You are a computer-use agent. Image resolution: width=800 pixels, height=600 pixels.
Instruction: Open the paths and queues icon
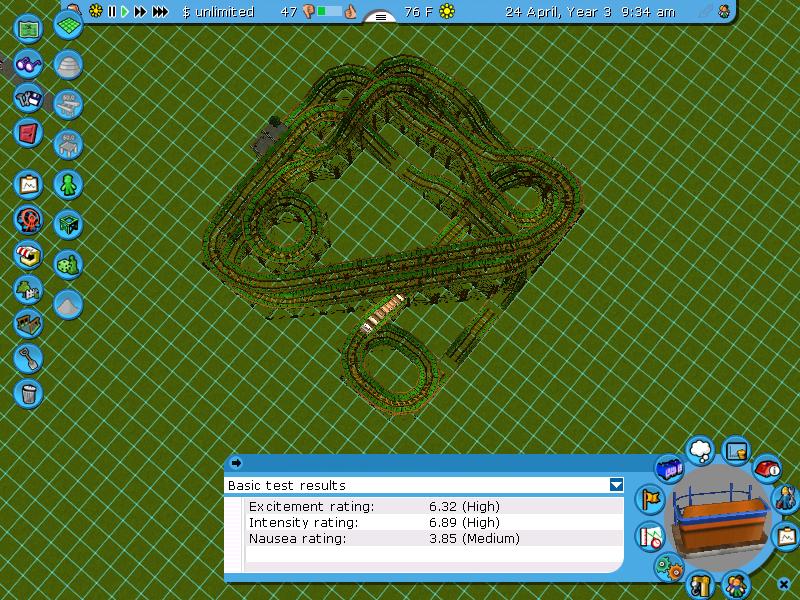pyautogui.click(x=28, y=324)
